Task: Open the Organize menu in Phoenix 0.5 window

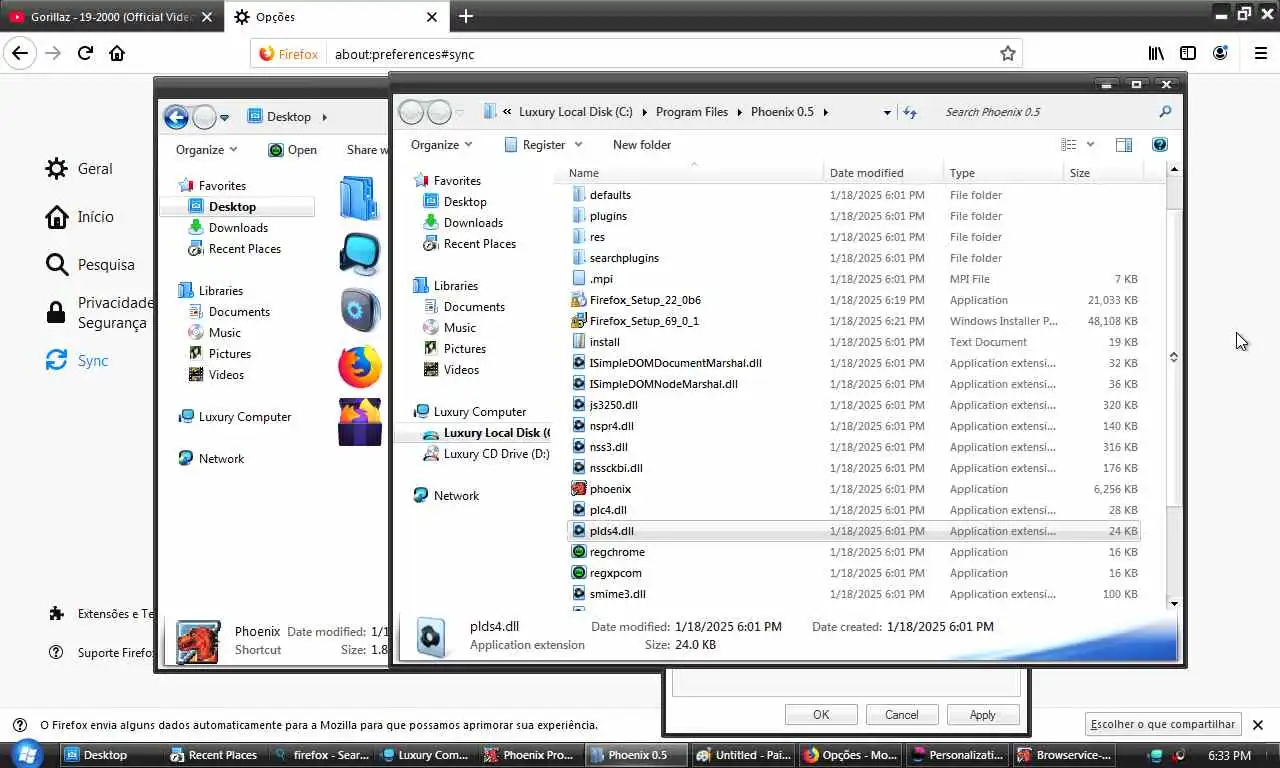Action: point(442,144)
